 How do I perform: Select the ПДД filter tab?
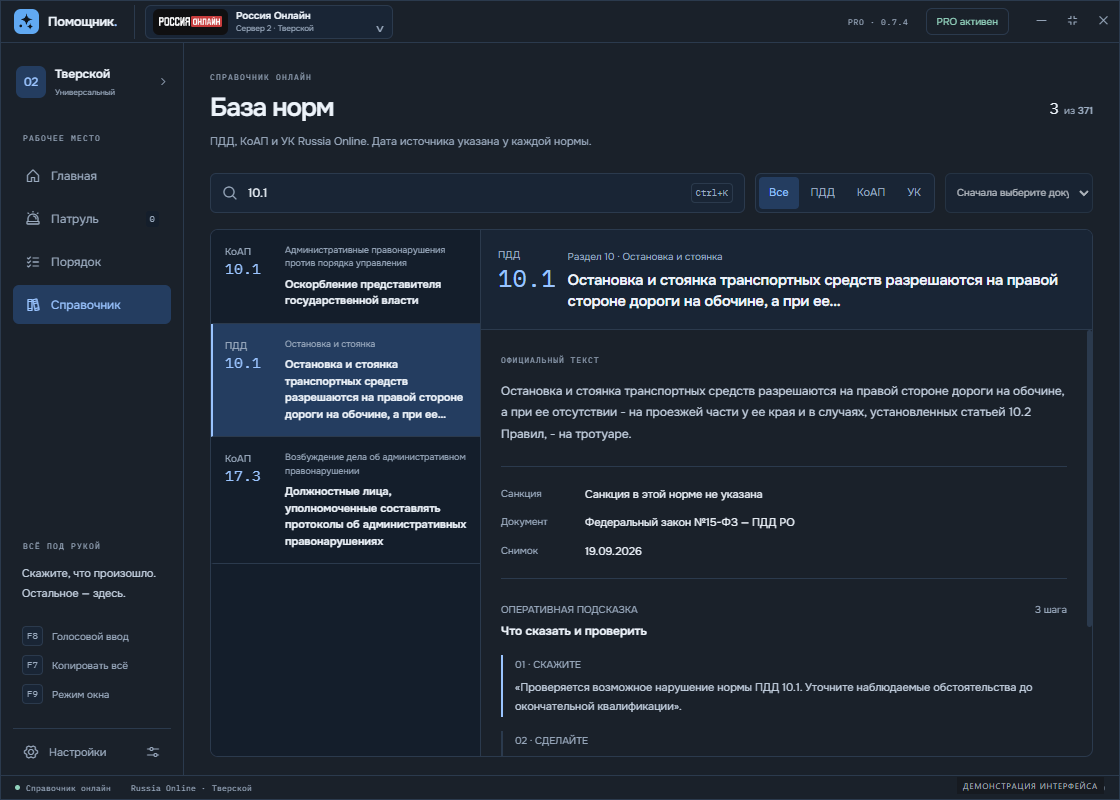click(822, 193)
